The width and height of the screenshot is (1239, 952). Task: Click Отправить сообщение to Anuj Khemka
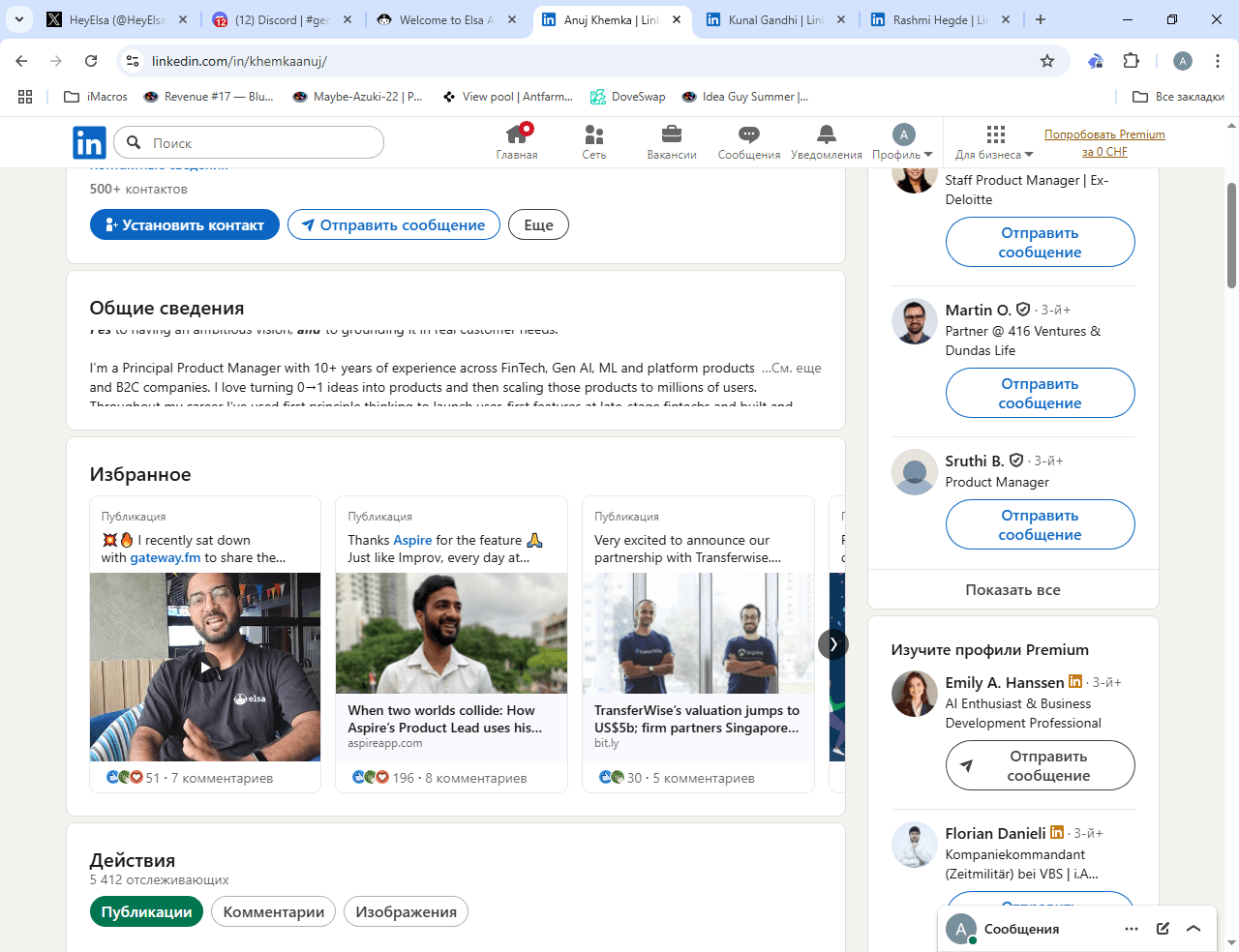(394, 224)
